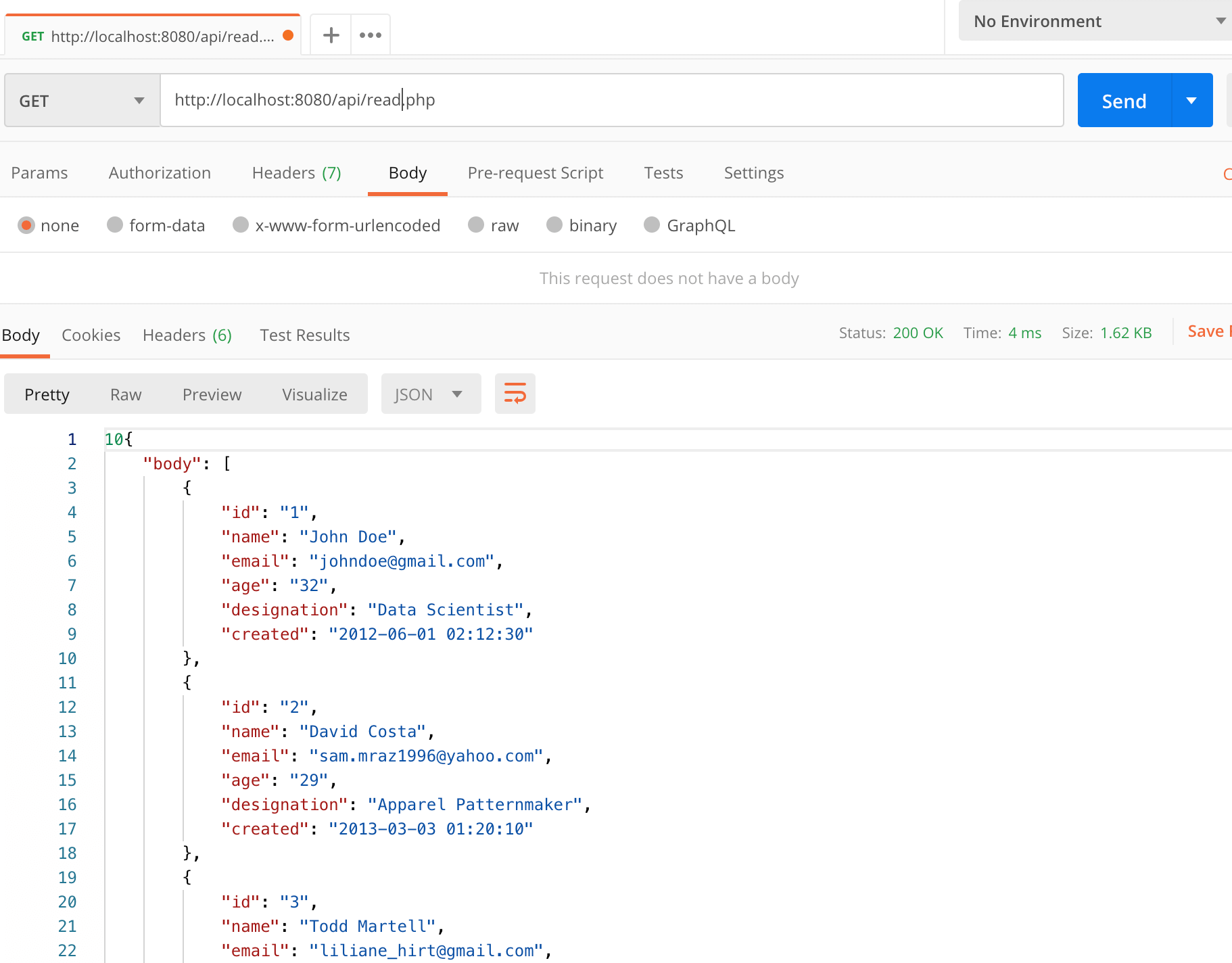
Task: Click the Save response link
Action: coord(1209,331)
